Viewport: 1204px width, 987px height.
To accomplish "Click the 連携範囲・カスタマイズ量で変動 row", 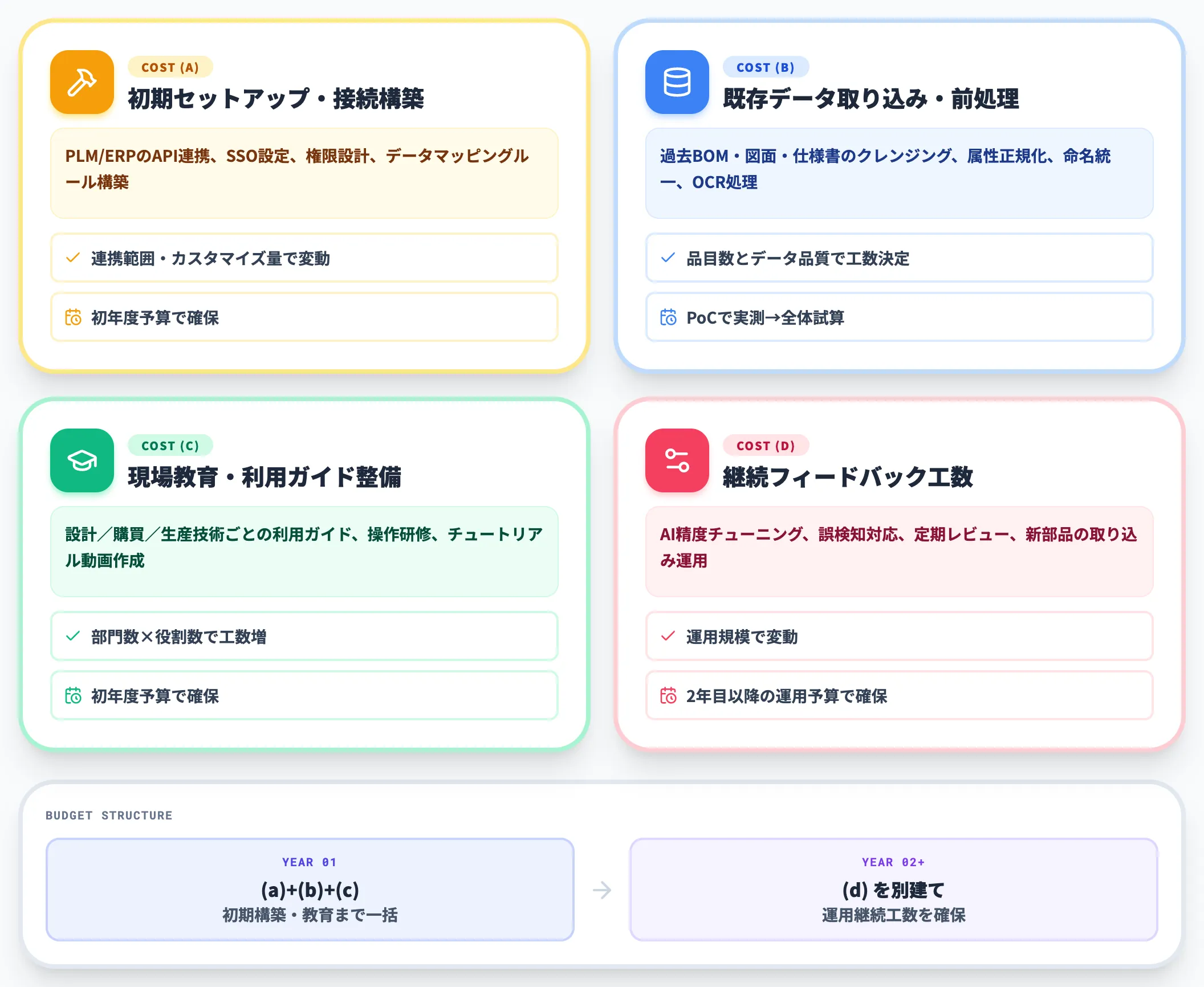I will [x=304, y=258].
